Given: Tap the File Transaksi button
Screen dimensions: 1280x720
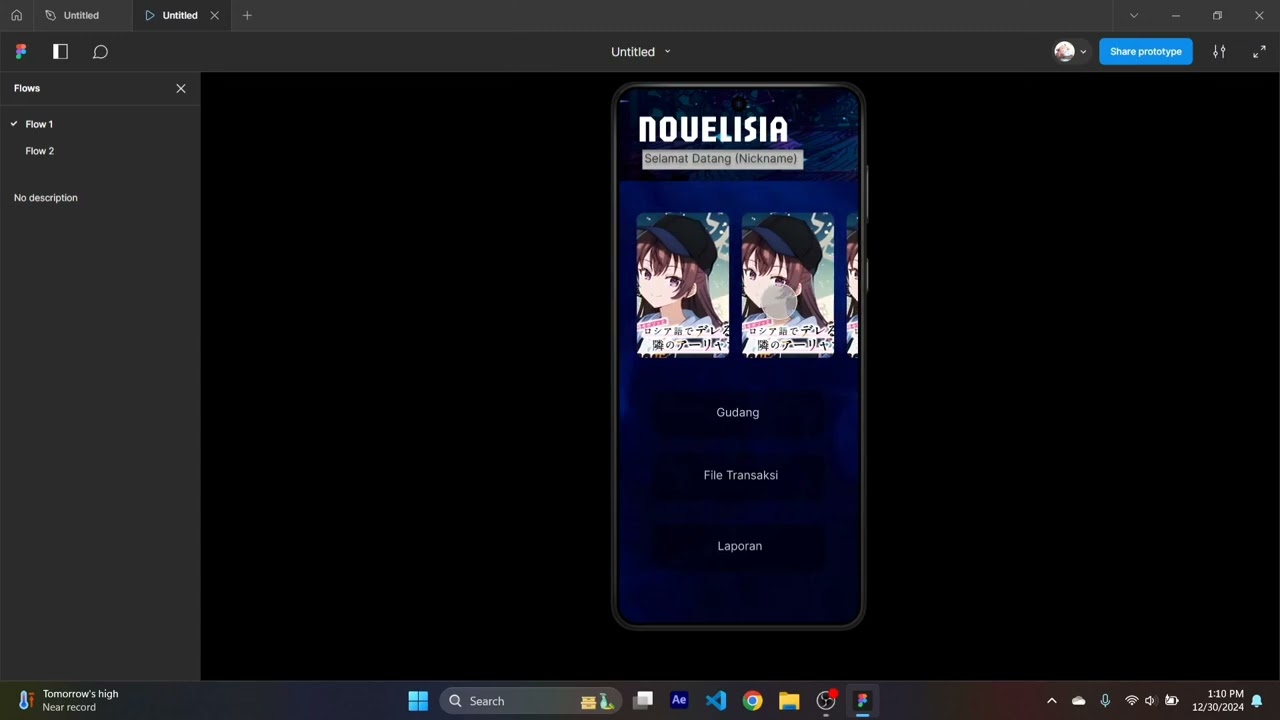Looking at the screenshot, I should (x=740, y=475).
